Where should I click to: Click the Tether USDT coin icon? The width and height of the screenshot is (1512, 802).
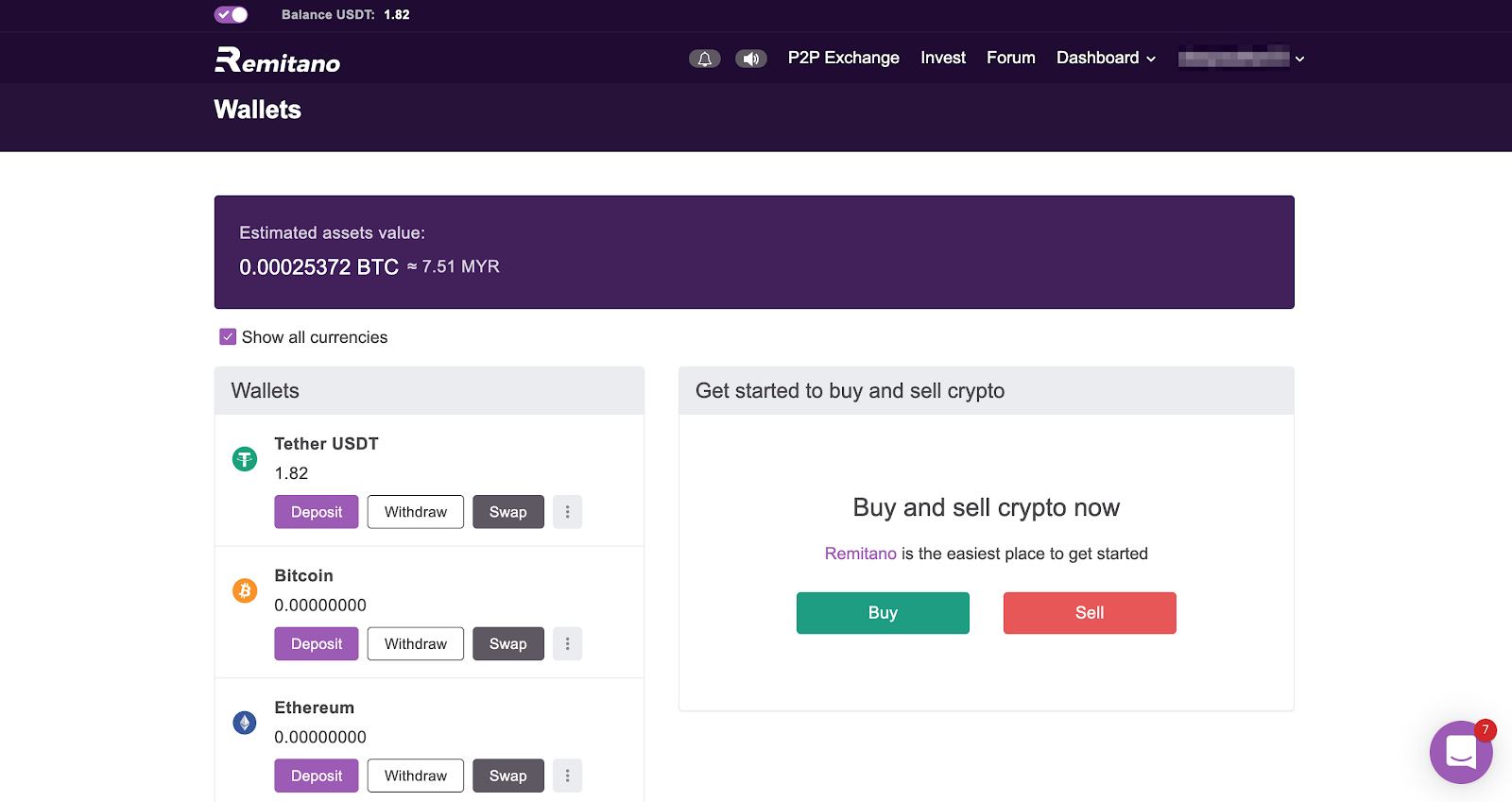[x=245, y=459]
